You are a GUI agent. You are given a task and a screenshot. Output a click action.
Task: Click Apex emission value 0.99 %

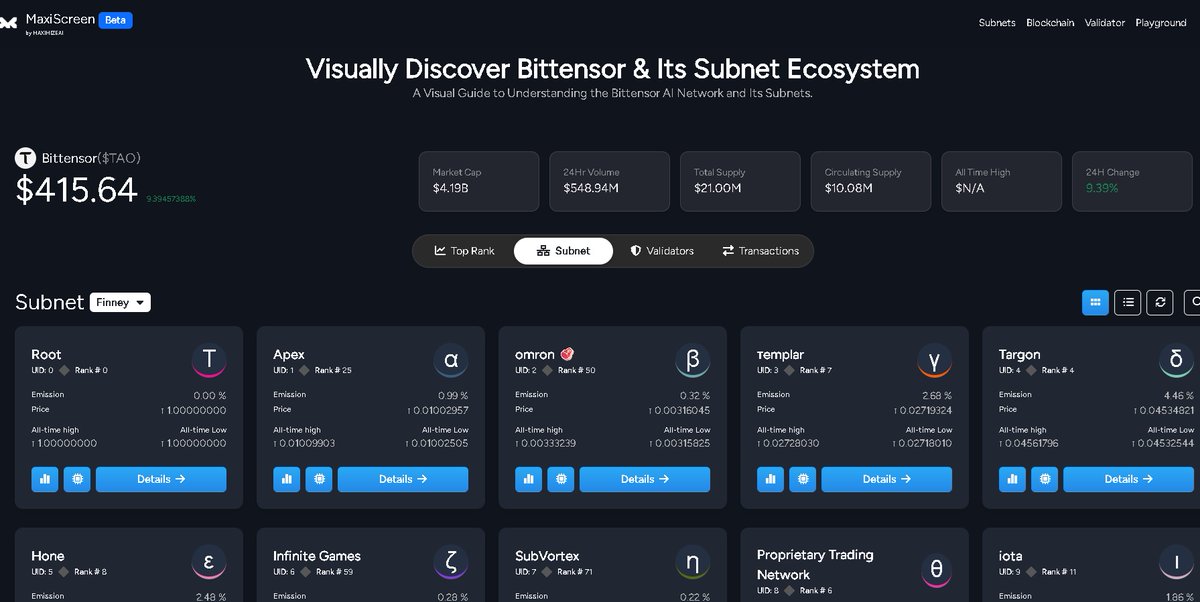click(x=451, y=396)
